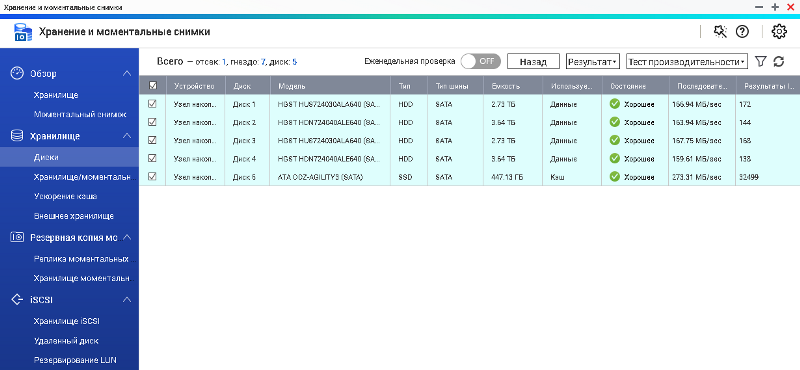The width and height of the screenshot is (800, 370).
Task: Click the disk count link after диск
Action: [x=294, y=62]
